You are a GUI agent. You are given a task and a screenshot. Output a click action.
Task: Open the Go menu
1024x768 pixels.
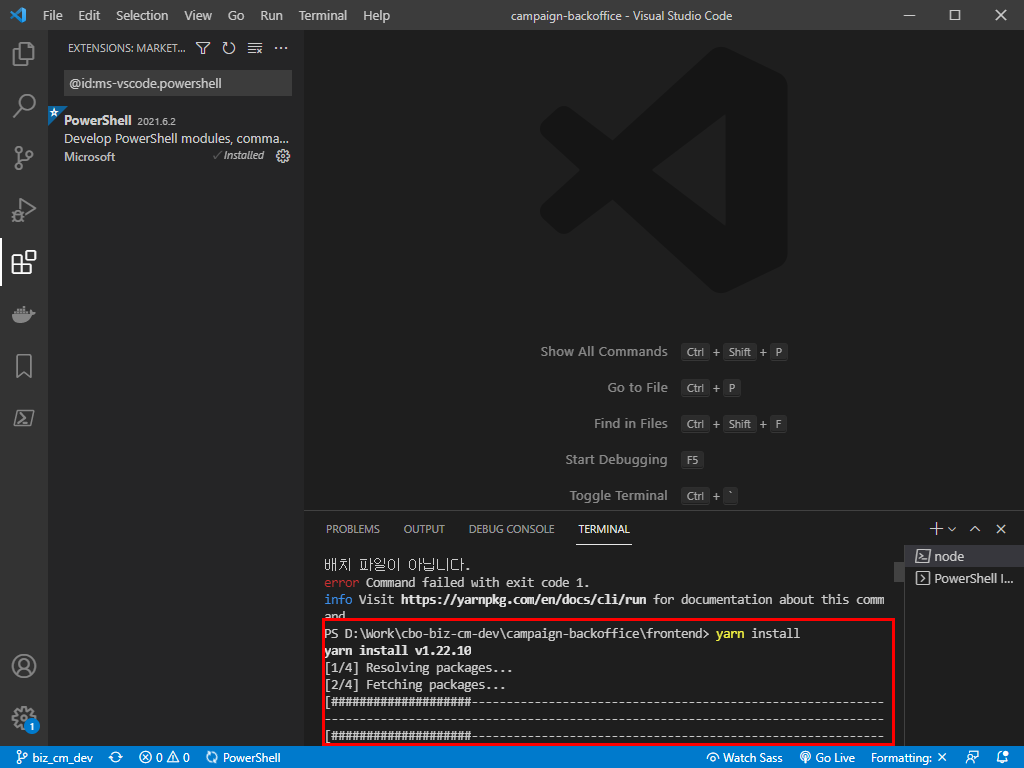pos(236,15)
